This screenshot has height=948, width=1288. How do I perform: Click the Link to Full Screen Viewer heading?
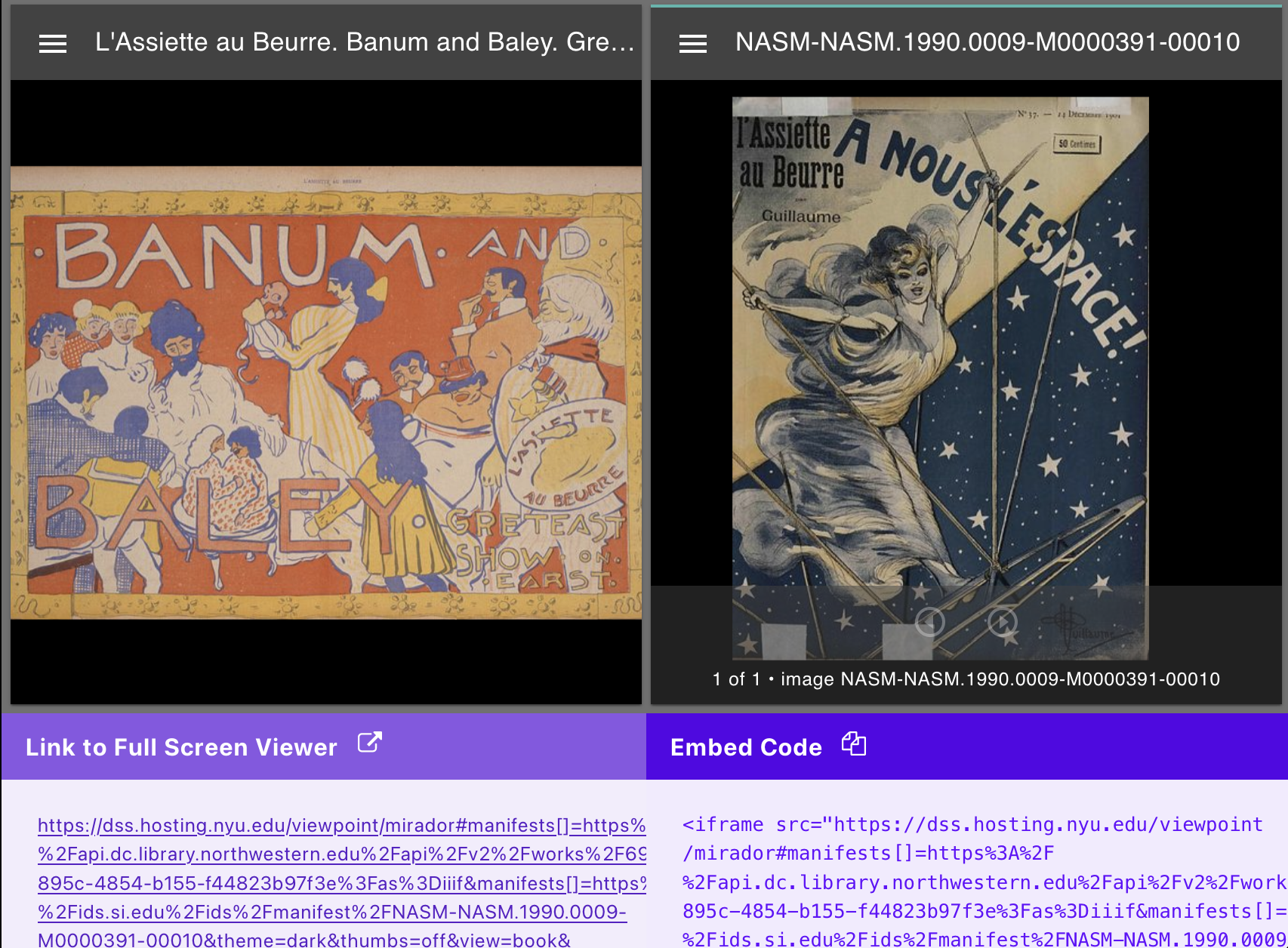click(x=181, y=747)
